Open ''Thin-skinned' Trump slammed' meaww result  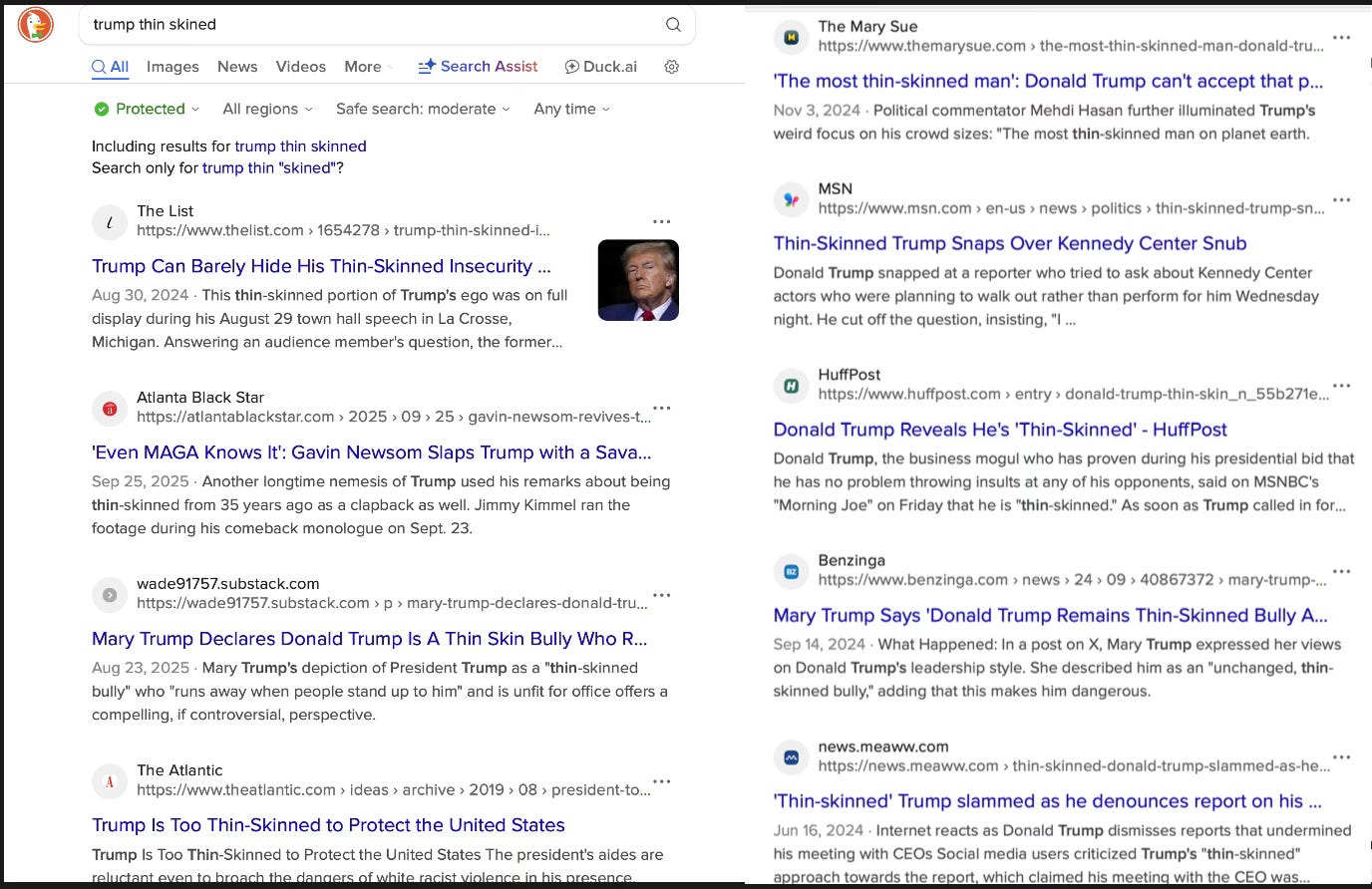pos(1047,801)
